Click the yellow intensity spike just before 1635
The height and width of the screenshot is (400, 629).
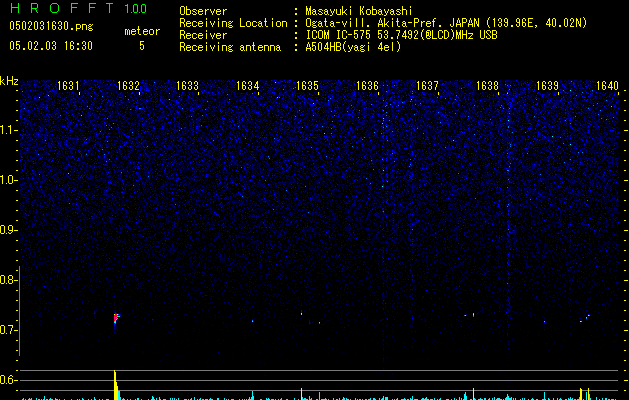pos(301,394)
